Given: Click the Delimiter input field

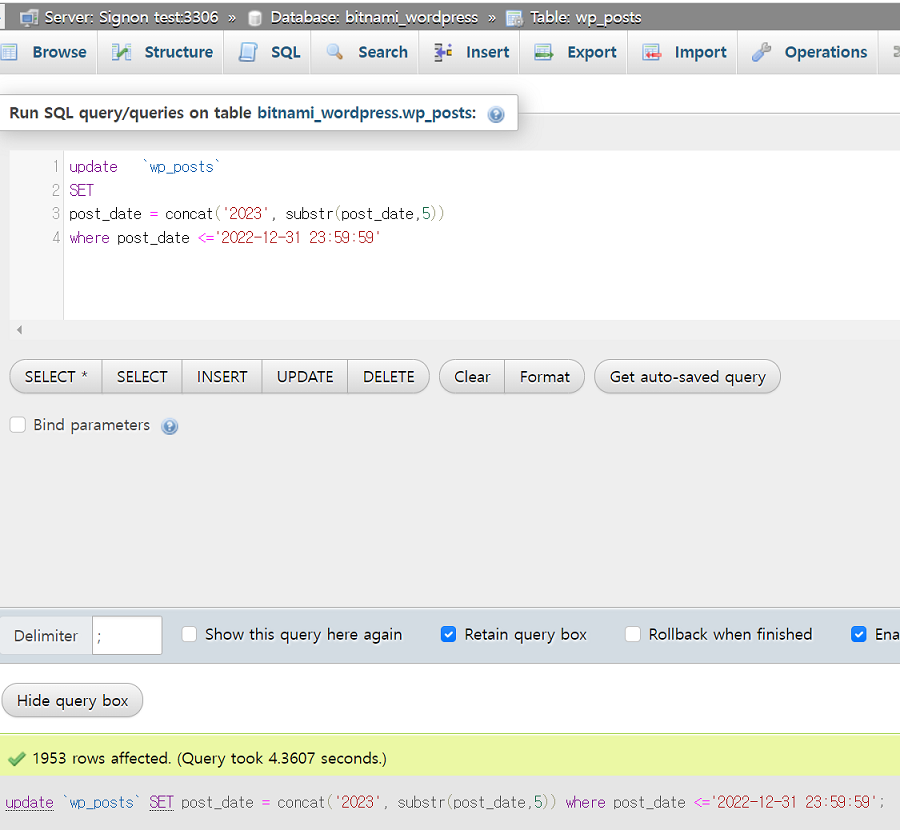Looking at the screenshot, I should [x=127, y=635].
